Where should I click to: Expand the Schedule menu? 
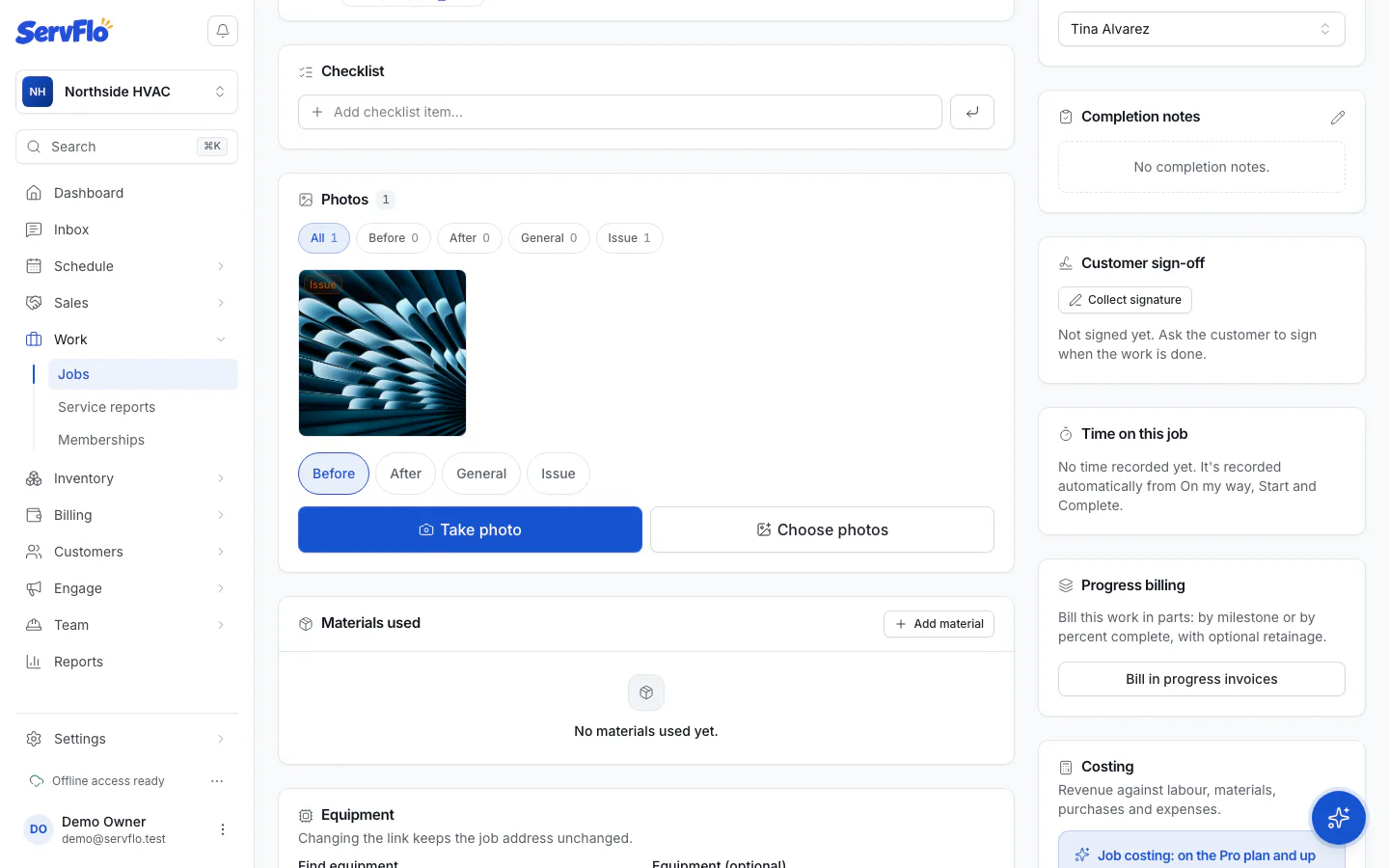coord(126,266)
